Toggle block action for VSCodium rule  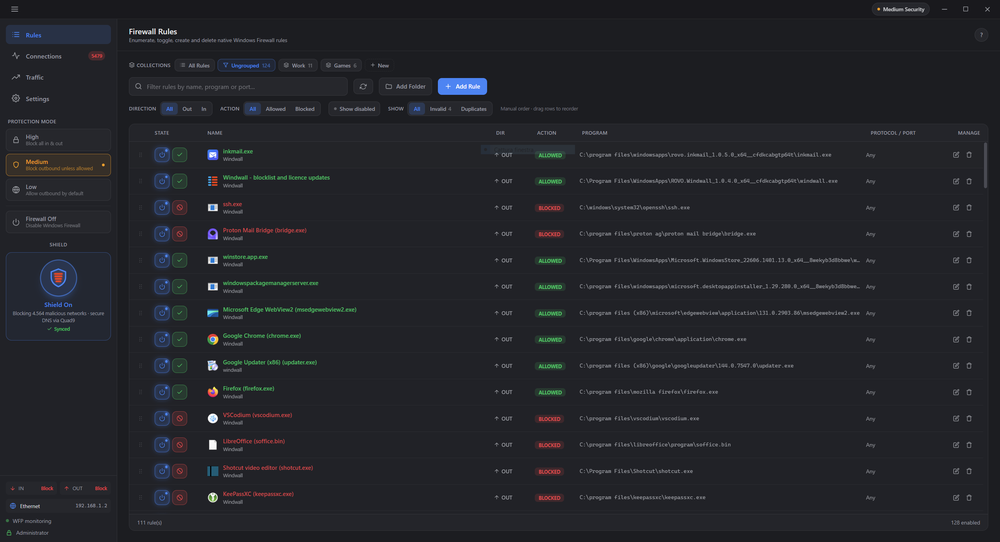(180, 418)
